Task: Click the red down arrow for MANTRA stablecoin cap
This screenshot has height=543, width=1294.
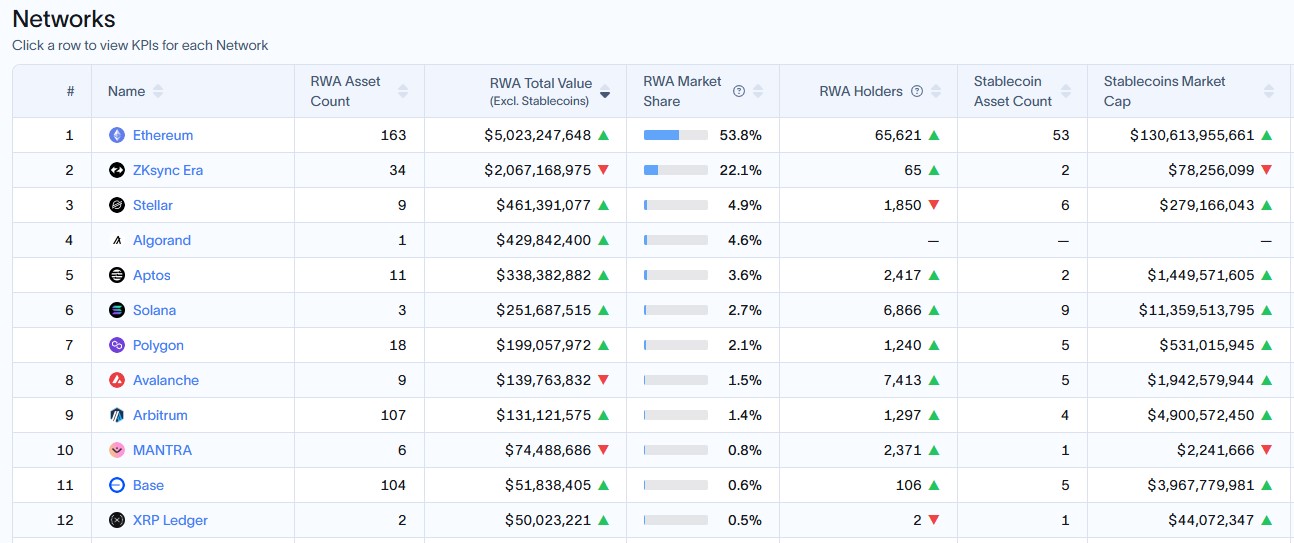Action: (1267, 450)
